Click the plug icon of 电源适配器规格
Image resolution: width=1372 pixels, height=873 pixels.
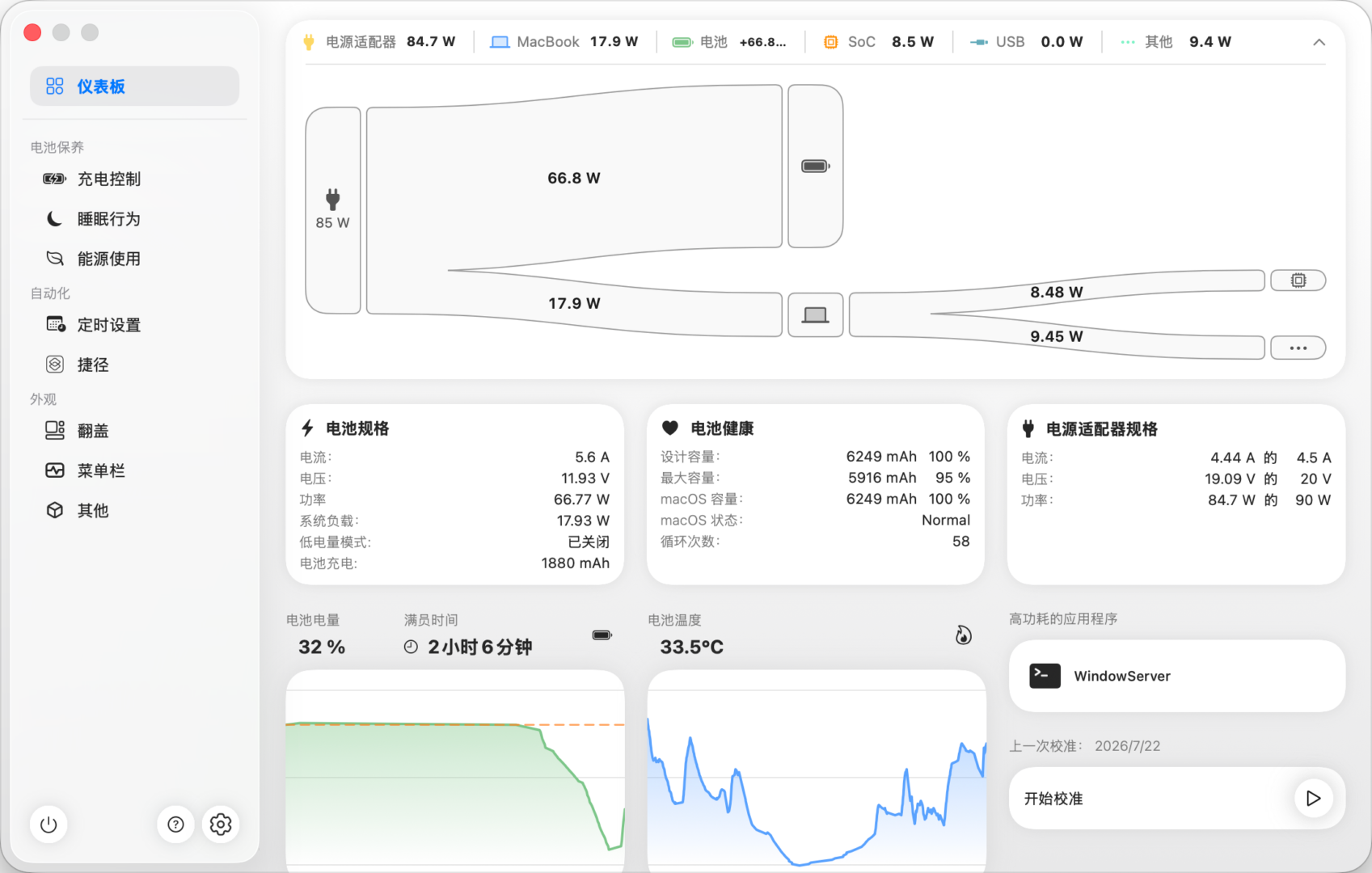pos(1028,428)
